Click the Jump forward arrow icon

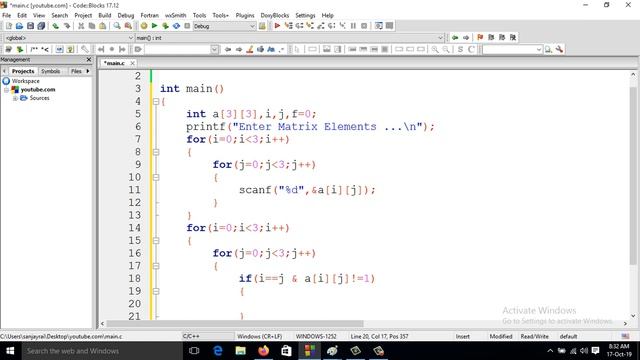coord(466,38)
